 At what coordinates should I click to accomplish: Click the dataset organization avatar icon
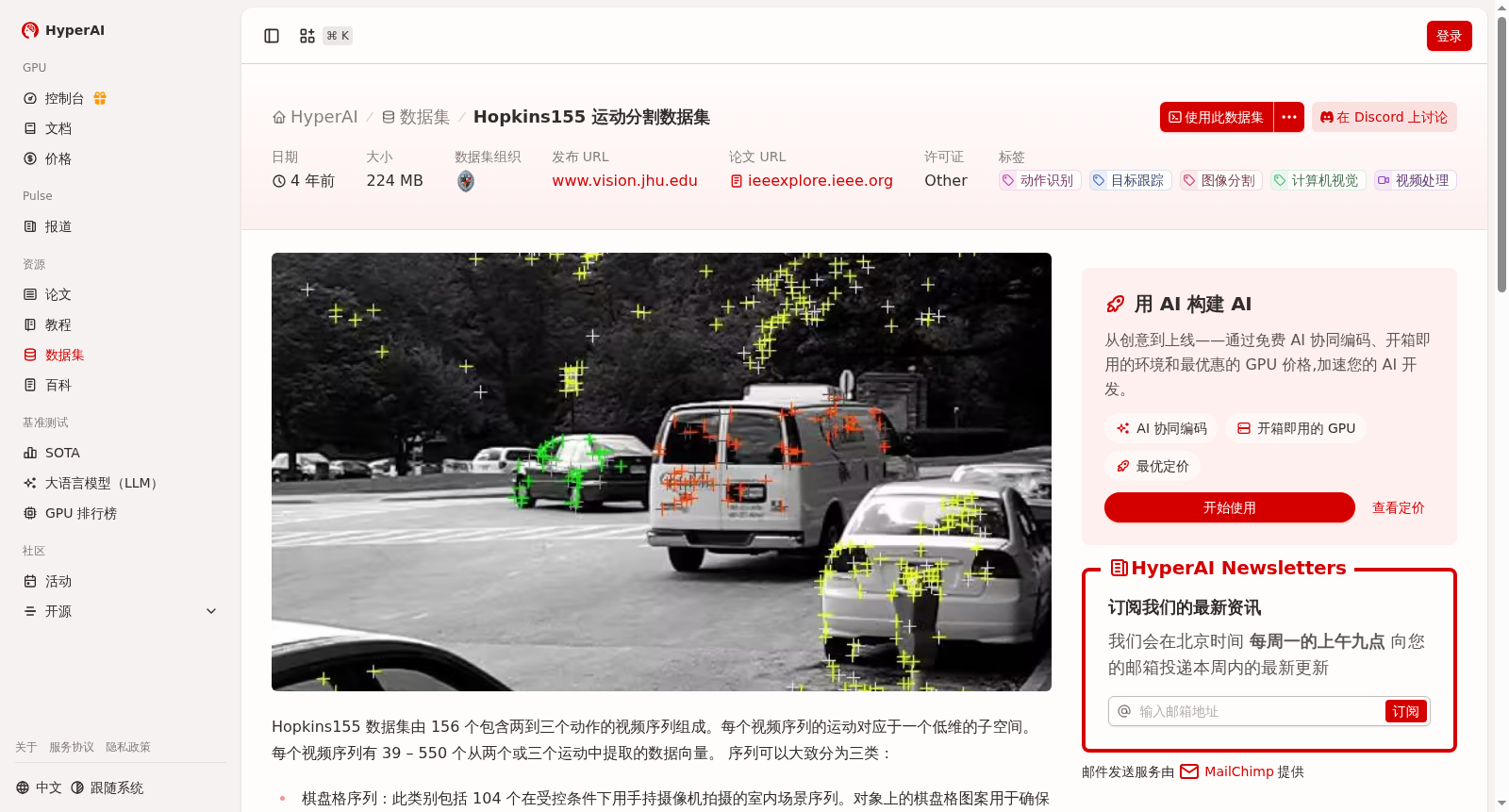pyautogui.click(x=466, y=181)
